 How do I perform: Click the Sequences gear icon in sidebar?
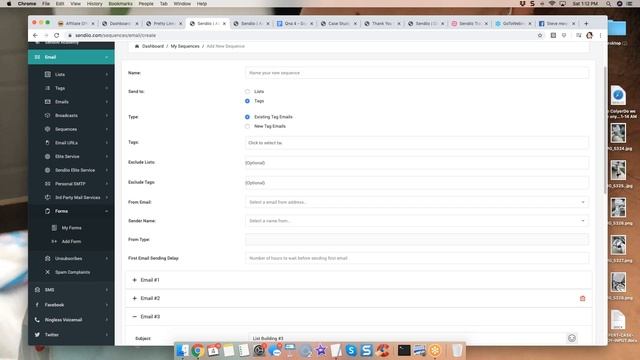point(47,129)
